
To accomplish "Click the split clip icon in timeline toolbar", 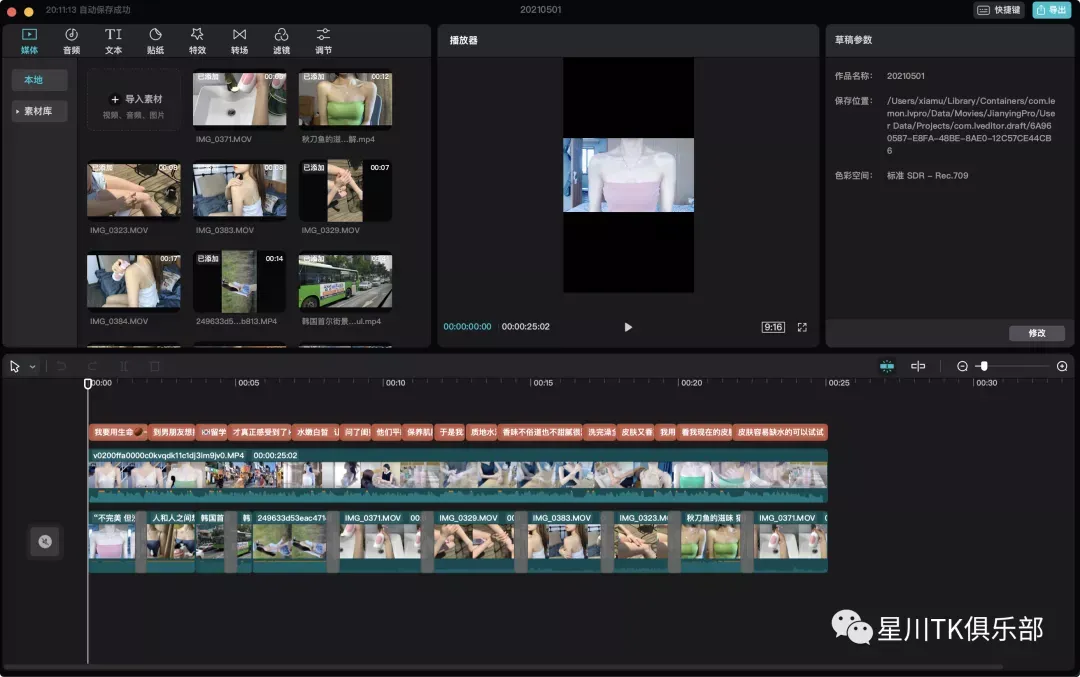I will click(124, 366).
